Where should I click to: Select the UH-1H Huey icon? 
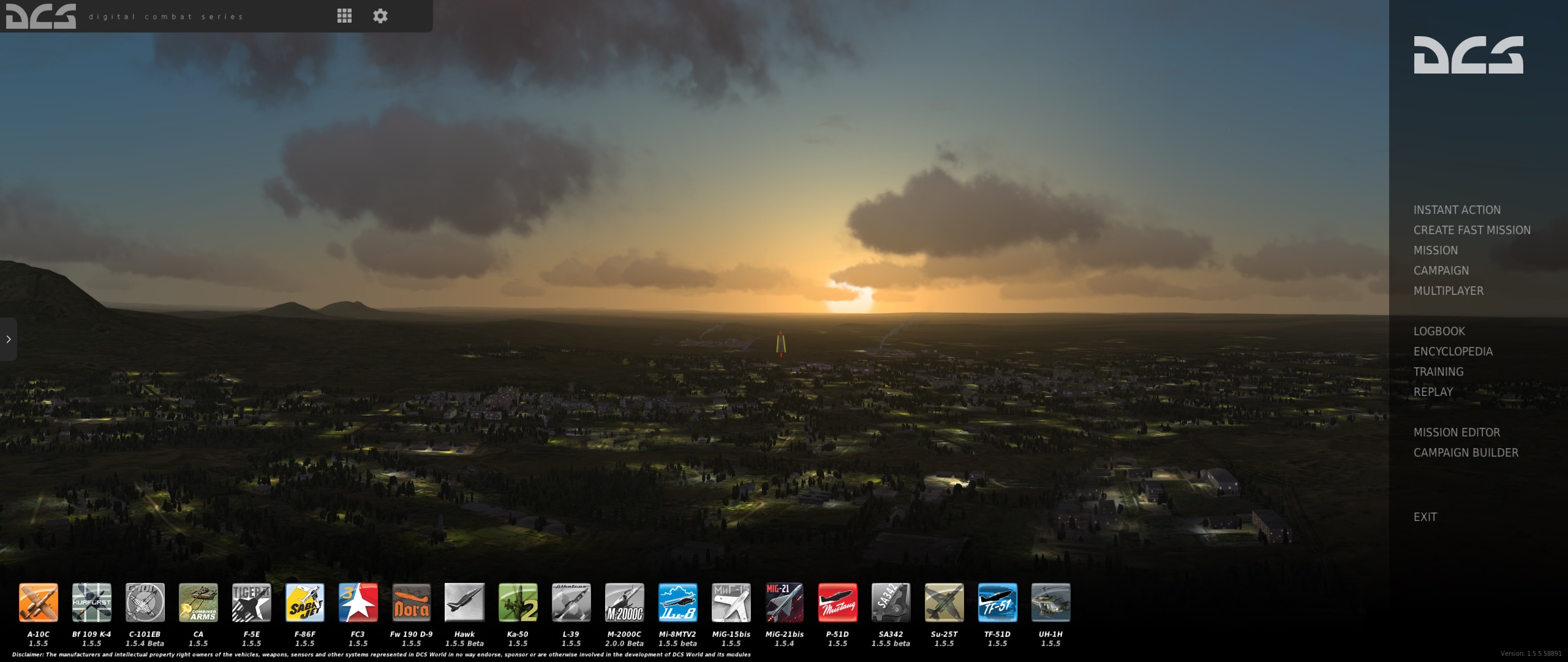[x=1051, y=603]
